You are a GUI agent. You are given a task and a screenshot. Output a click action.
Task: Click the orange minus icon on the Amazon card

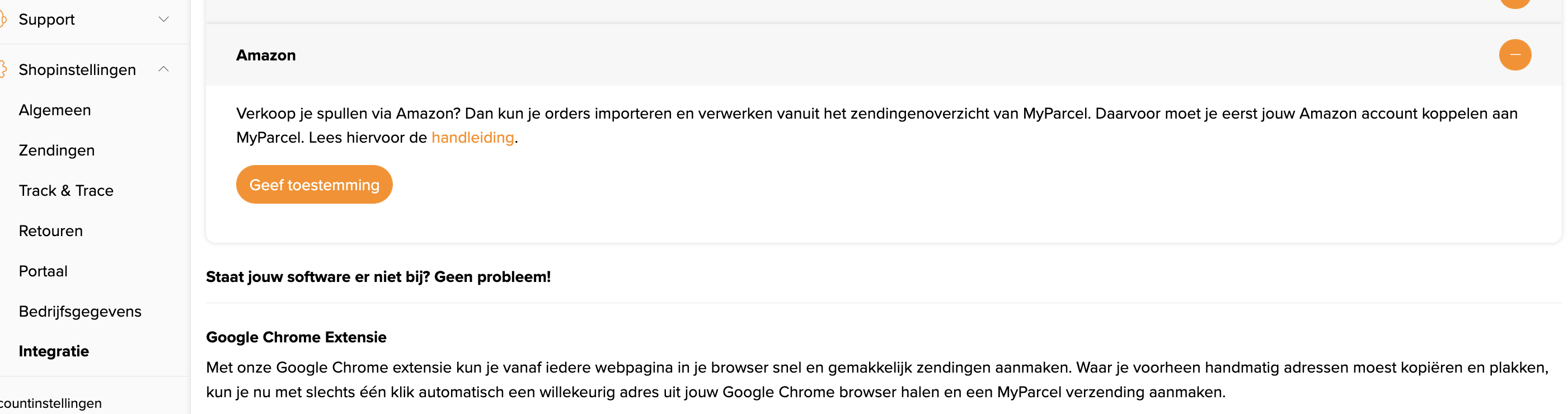1515,55
